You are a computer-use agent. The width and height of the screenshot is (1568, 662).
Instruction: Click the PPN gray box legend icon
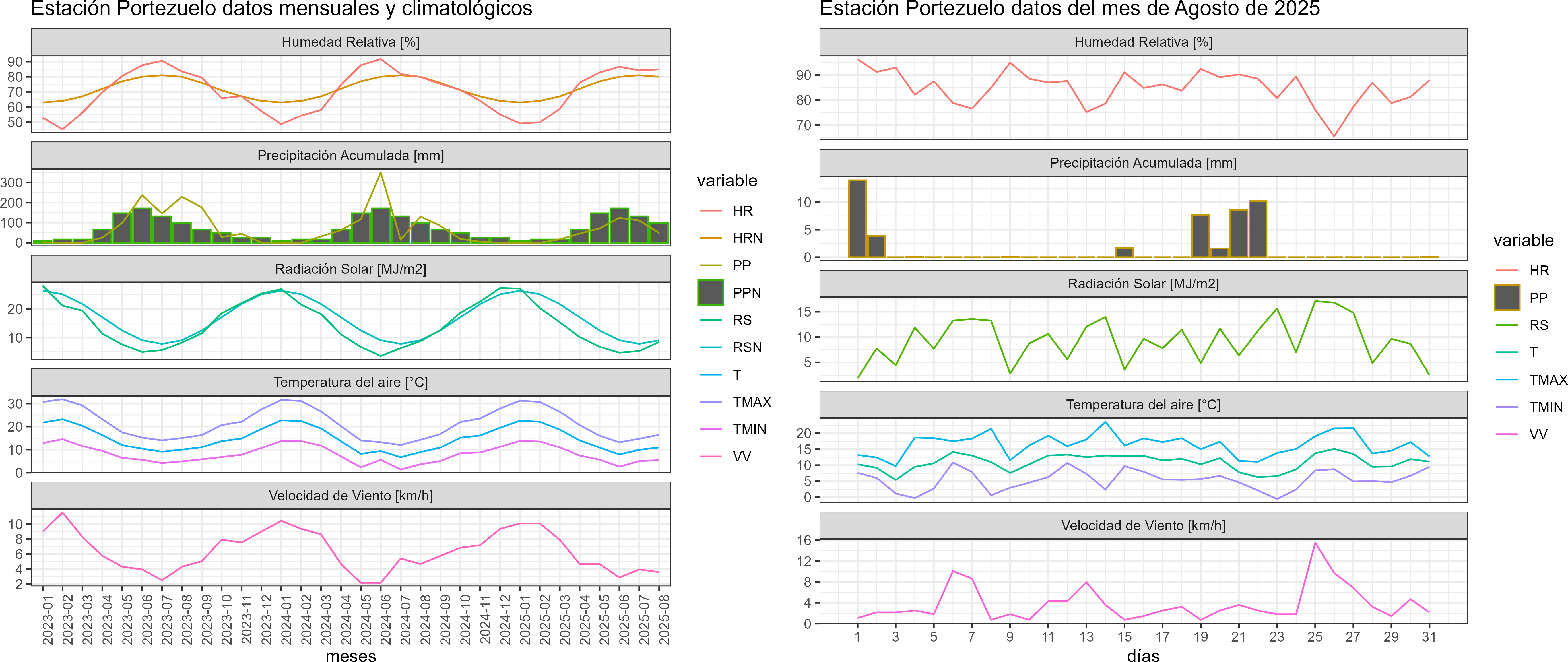710,293
